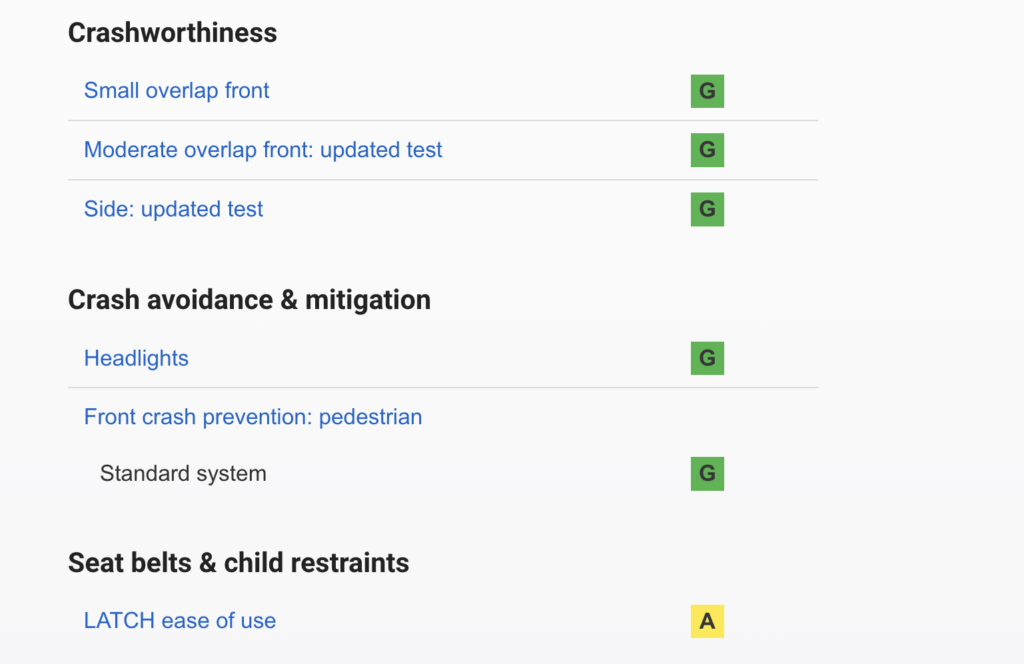Click the divider line below Moderate overlap front
The height and width of the screenshot is (664, 1024).
point(442,180)
